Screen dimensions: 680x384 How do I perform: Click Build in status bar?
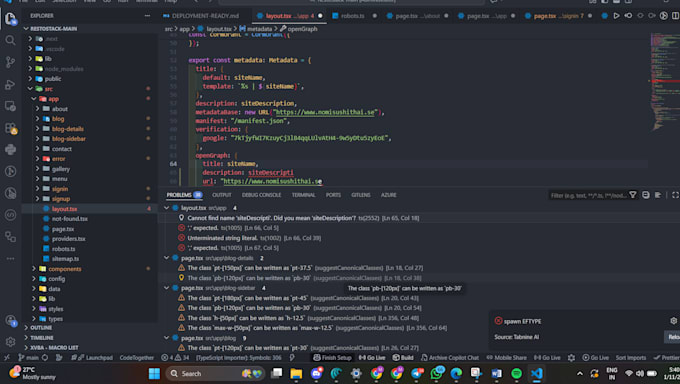pos(403,358)
